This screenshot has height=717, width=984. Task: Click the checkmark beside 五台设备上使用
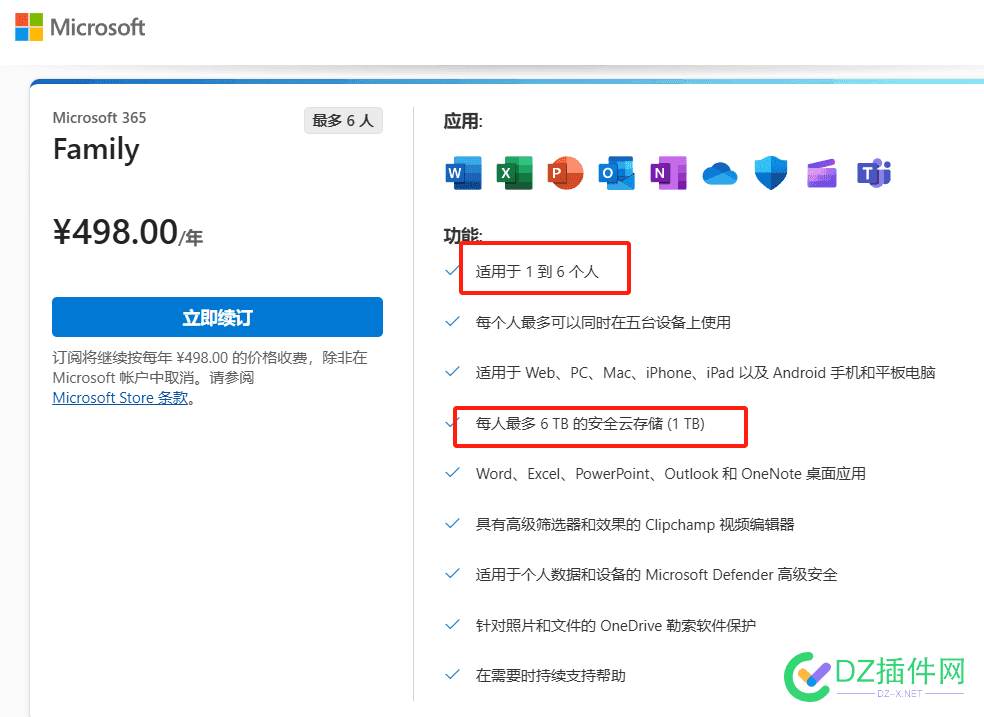[x=452, y=322]
